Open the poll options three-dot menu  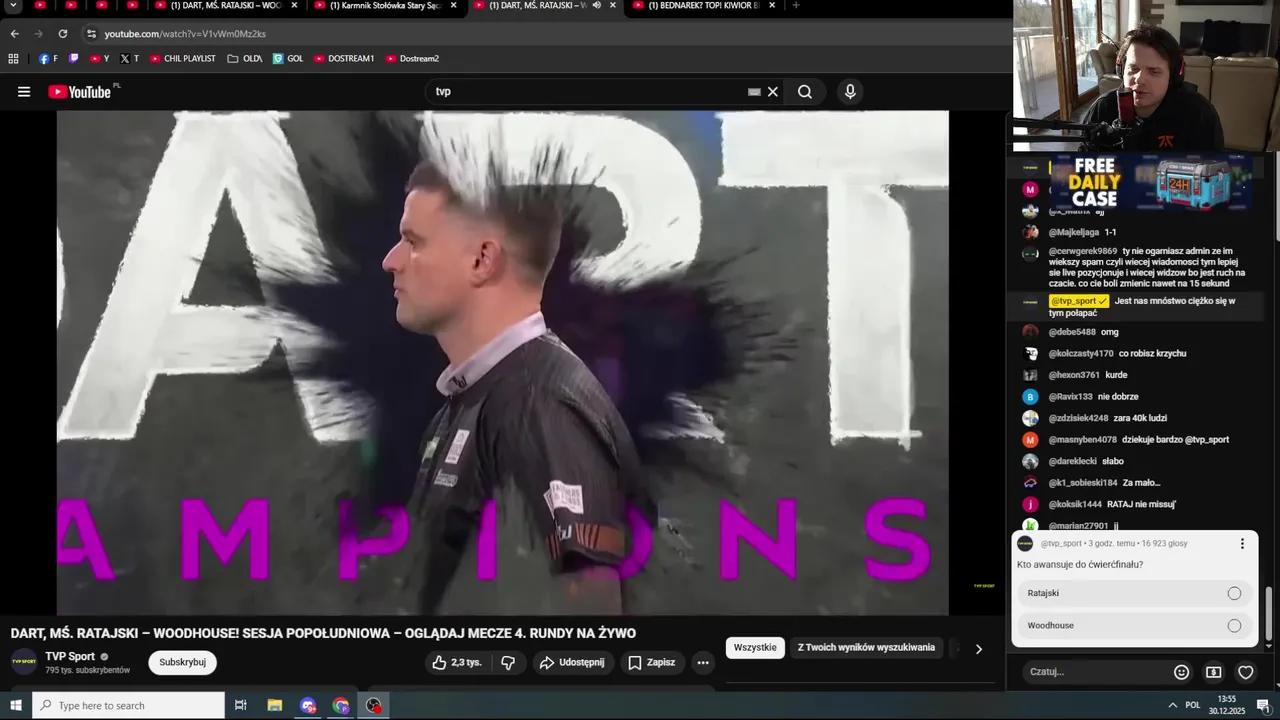[x=1242, y=543]
